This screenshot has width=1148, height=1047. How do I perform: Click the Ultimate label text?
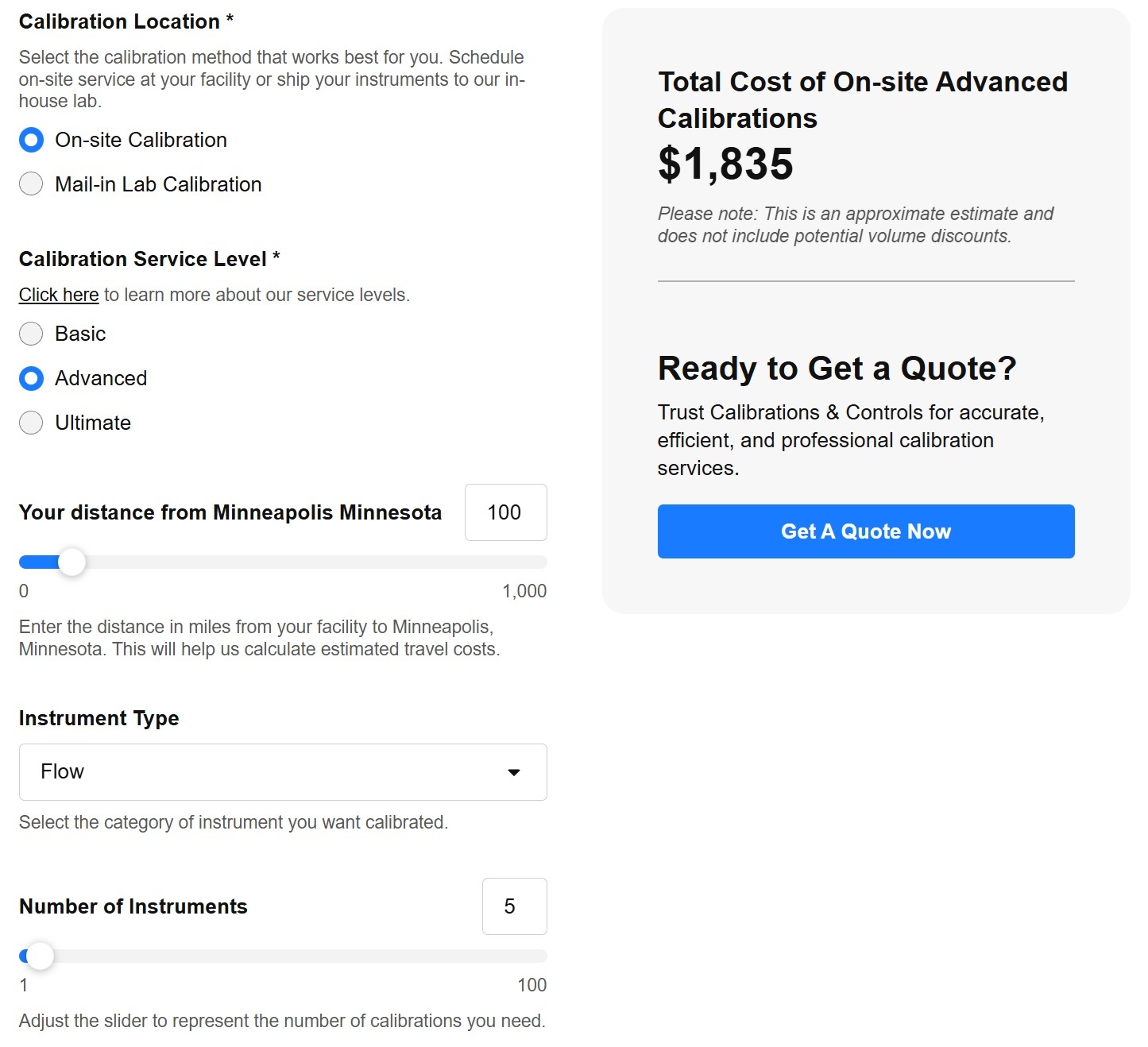(x=93, y=423)
